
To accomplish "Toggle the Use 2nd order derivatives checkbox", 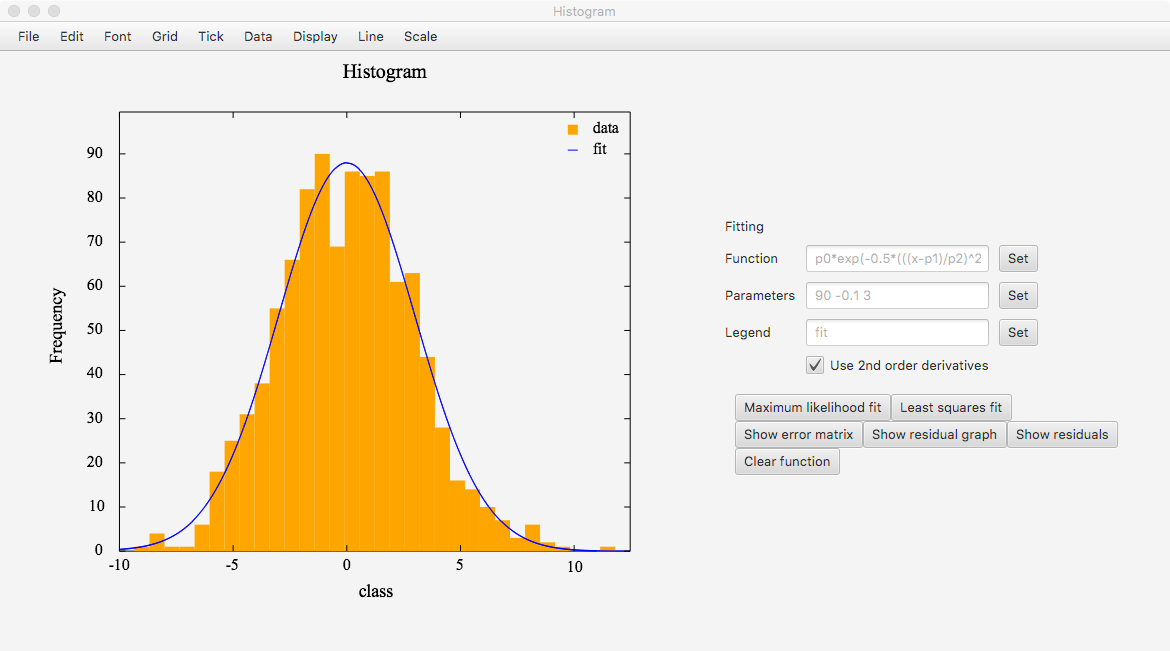I will click(815, 365).
